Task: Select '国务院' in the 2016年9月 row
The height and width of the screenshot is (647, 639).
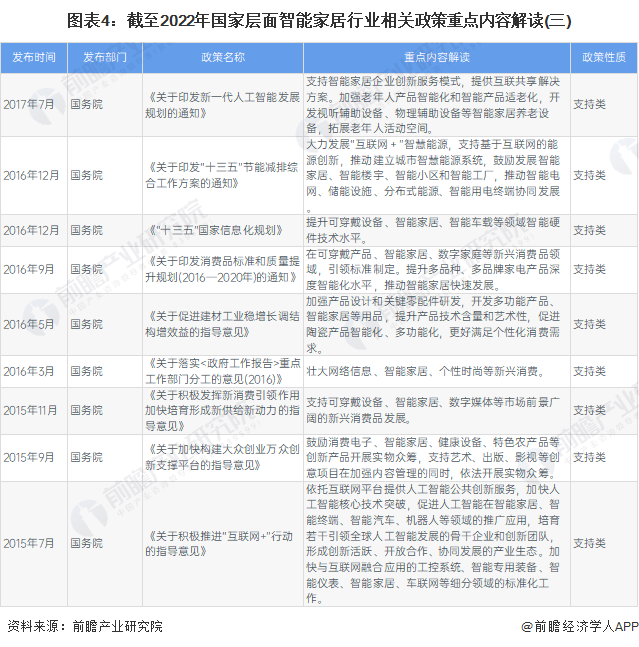Action: click(x=86, y=269)
